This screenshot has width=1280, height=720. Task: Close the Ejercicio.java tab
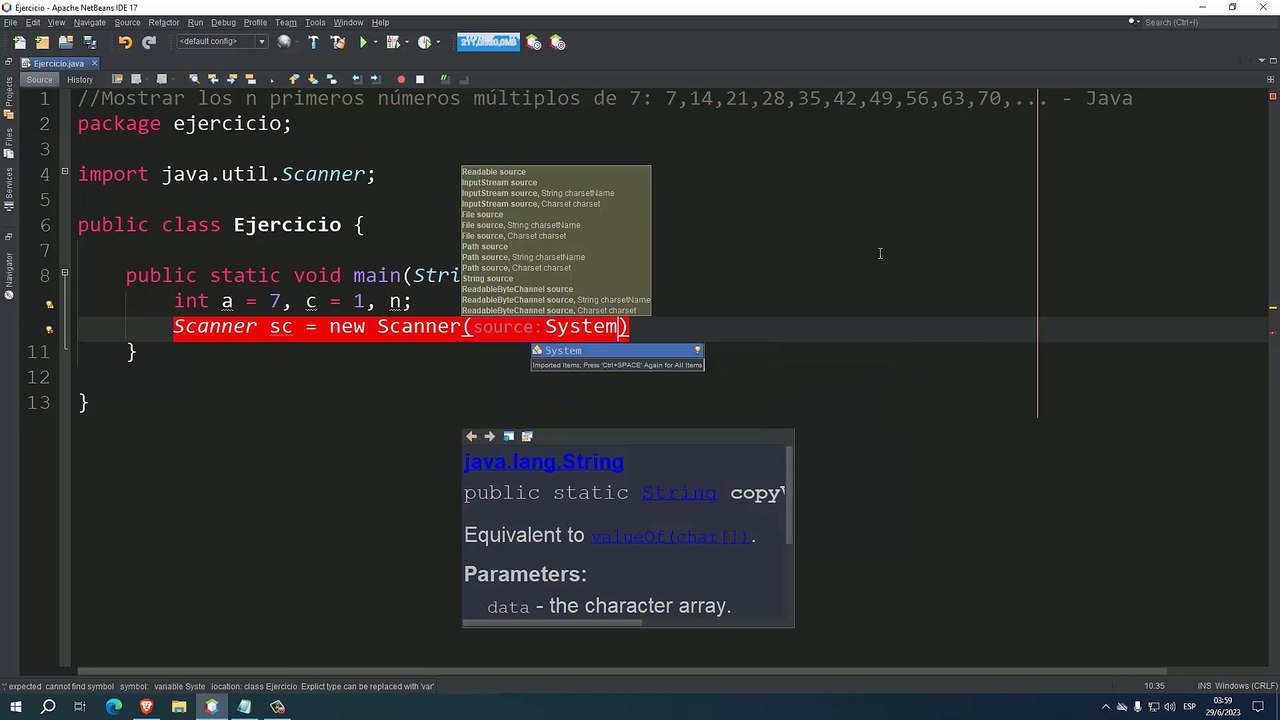[94, 63]
